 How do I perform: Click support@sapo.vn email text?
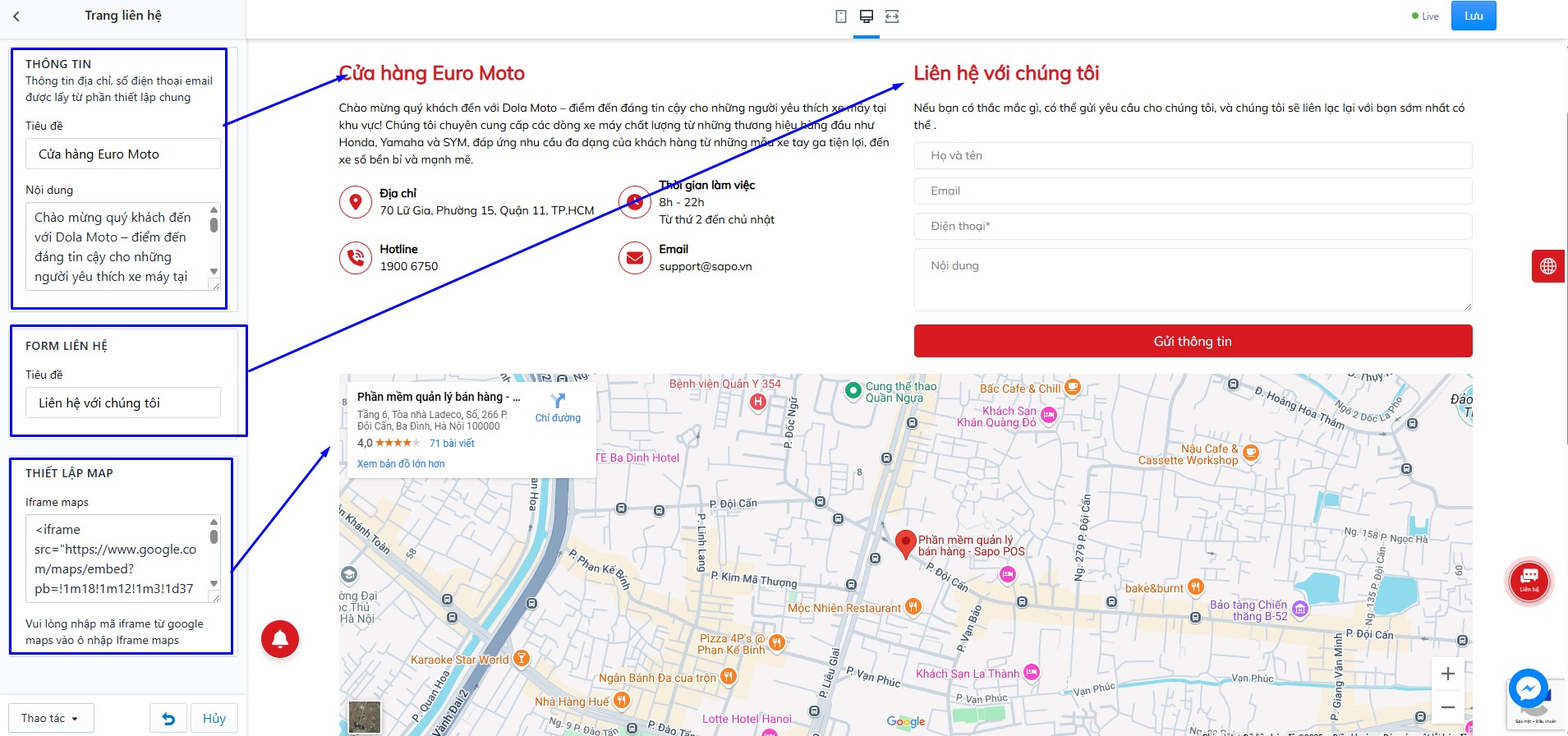706,266
